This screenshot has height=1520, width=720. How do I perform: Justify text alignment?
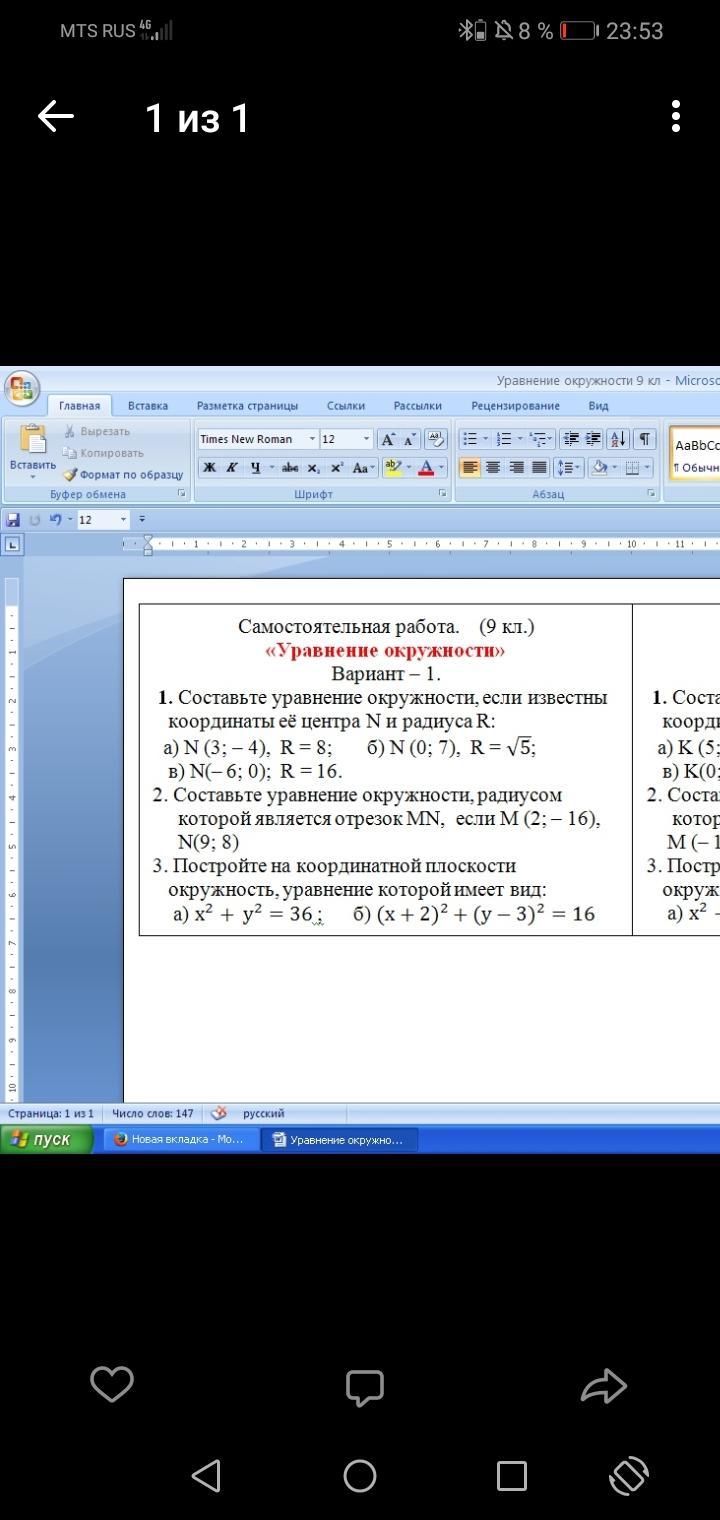539,467
